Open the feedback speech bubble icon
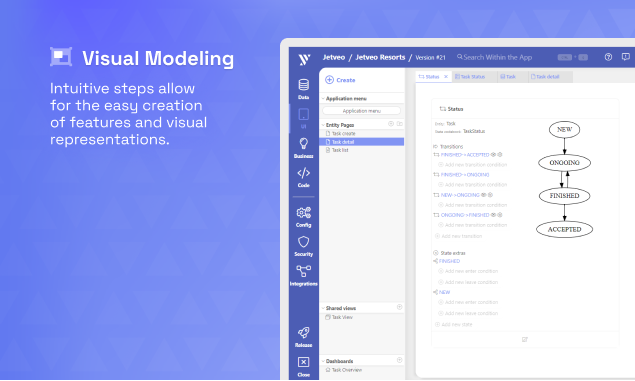 click(x=626, y=57)
